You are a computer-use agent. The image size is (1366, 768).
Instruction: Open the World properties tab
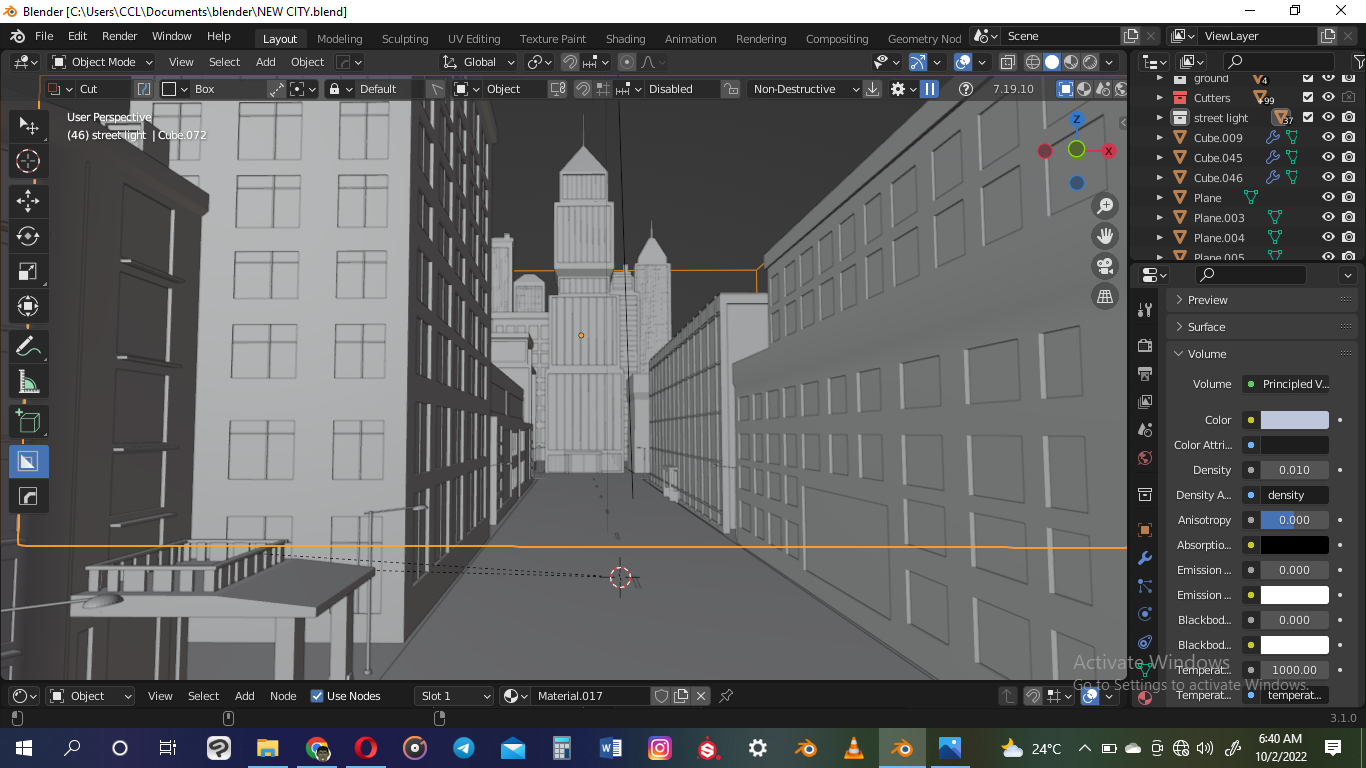click(x=1145, y=458)
